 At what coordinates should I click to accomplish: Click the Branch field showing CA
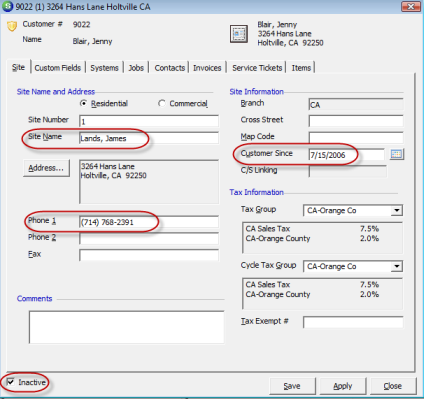pyautogui.click(x=356, y=104)
